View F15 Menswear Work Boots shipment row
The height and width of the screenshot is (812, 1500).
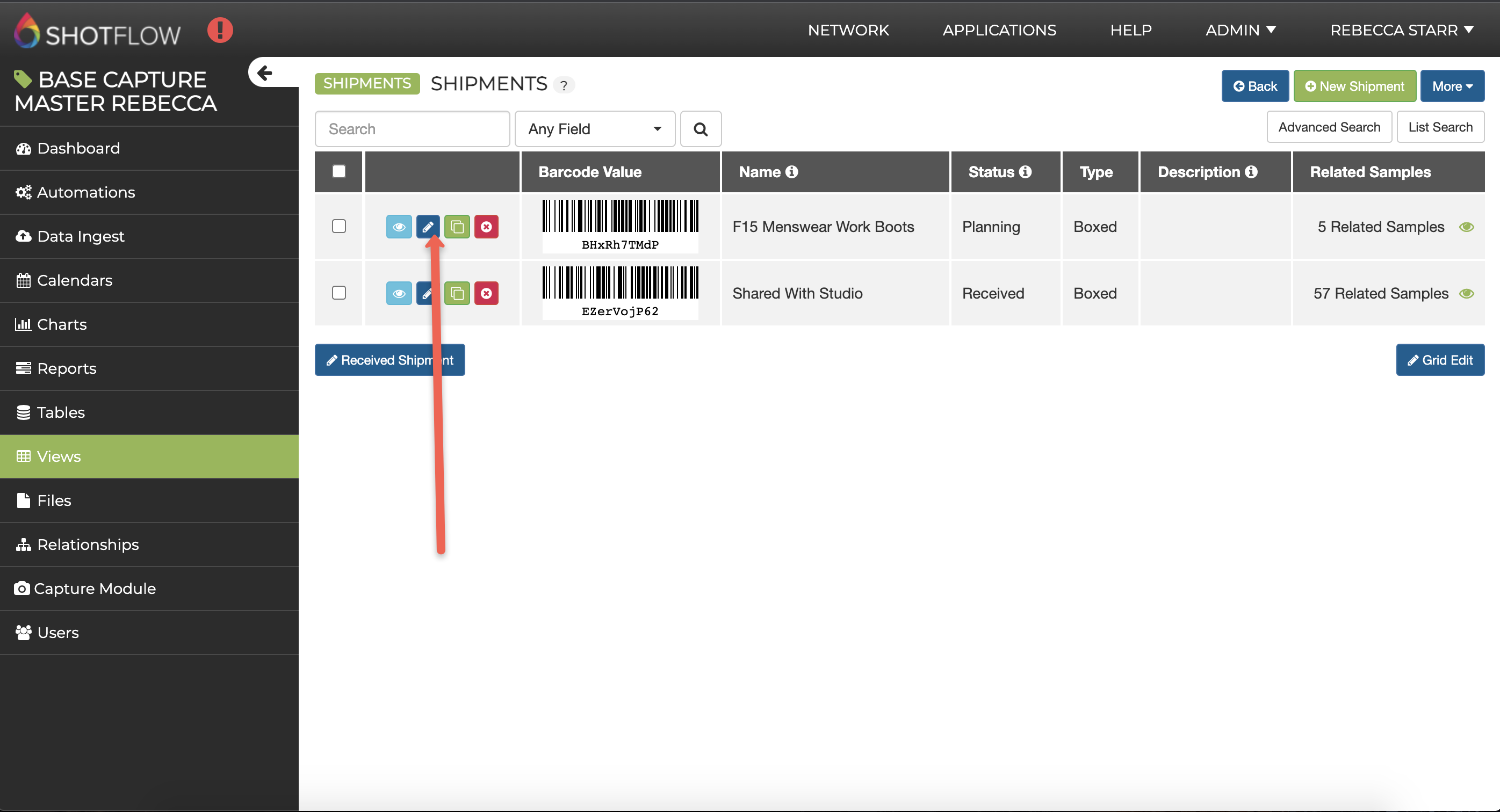[398, 227]
